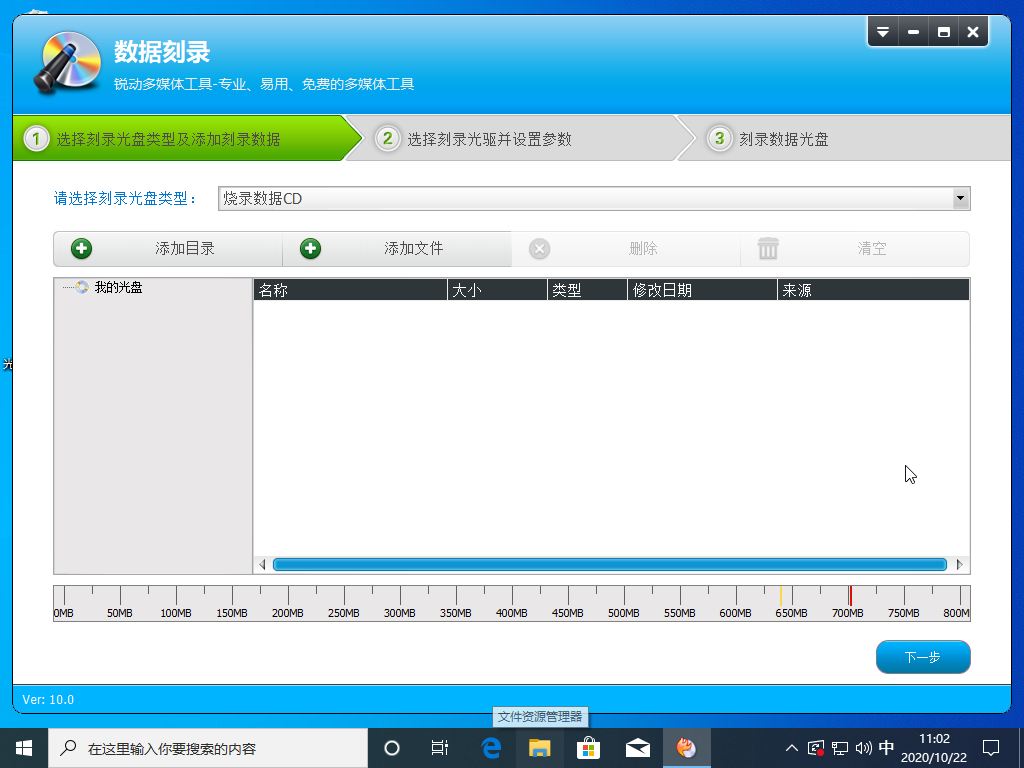Viewport: 1024px width, 768px height.
Task: Click the horizontal scrollbar in the file list
Action: pos(609,565)
